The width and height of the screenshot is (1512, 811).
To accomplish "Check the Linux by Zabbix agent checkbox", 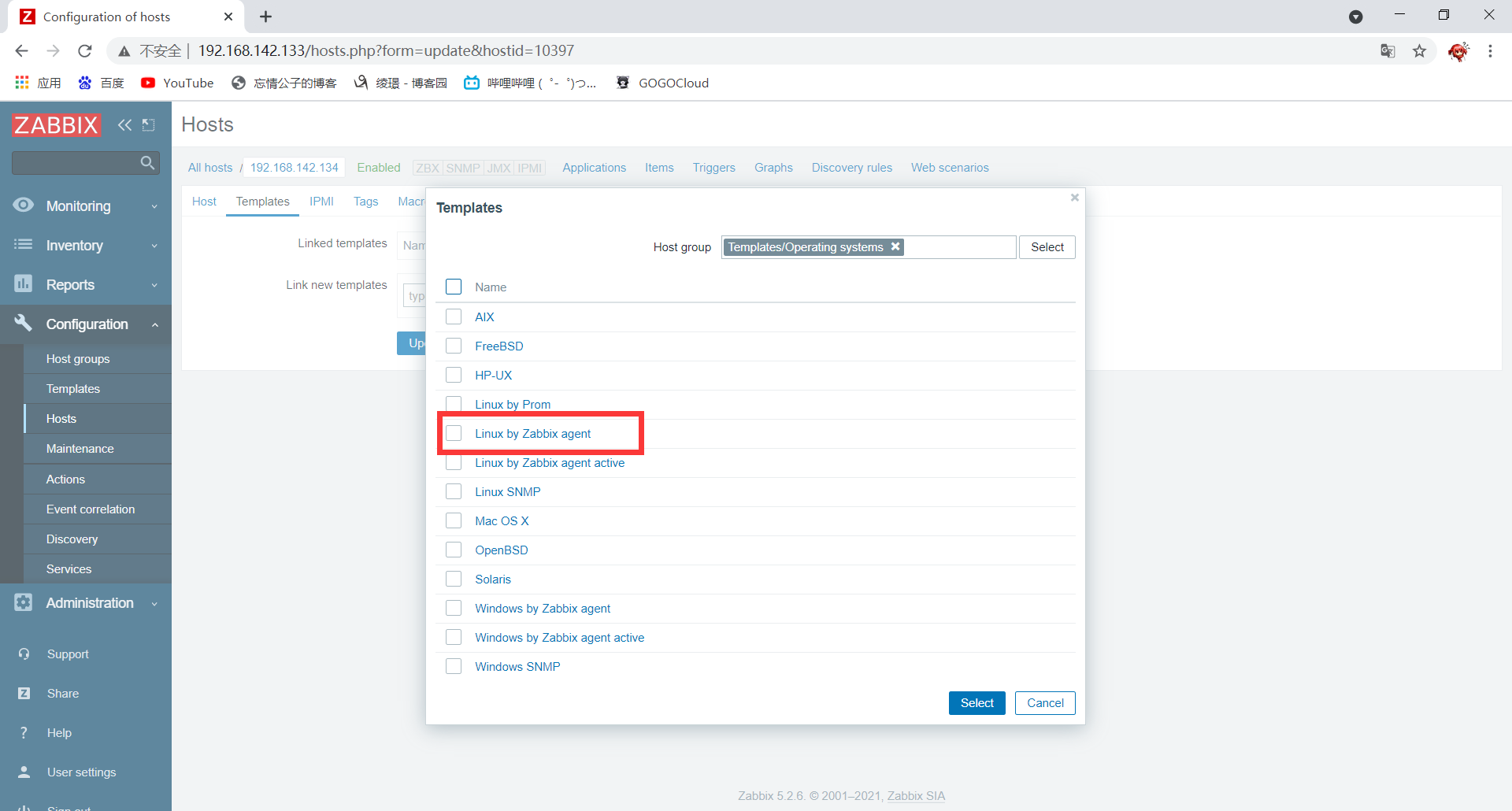I will click(x=454, y=433).
